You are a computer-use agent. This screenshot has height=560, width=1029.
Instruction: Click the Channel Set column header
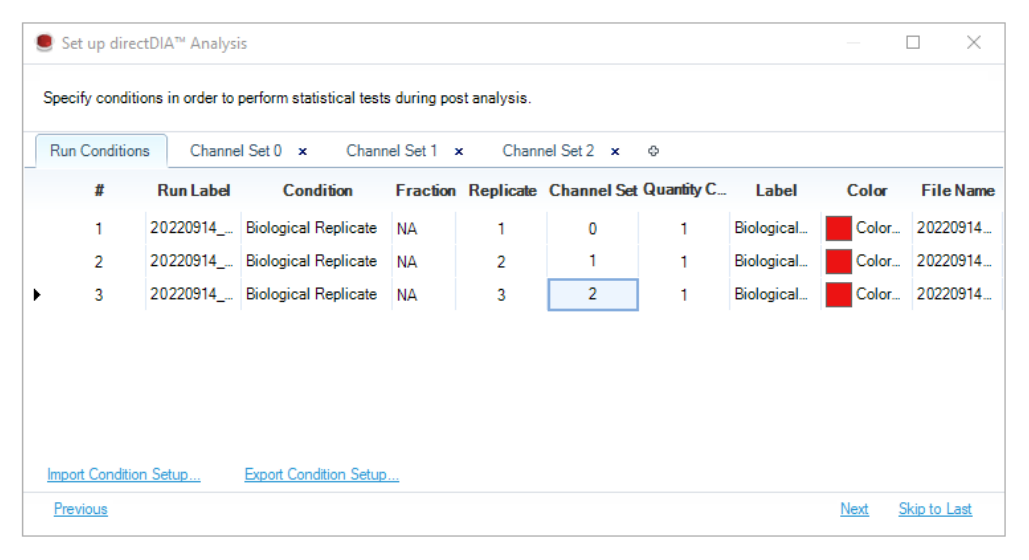click(593, 190)
